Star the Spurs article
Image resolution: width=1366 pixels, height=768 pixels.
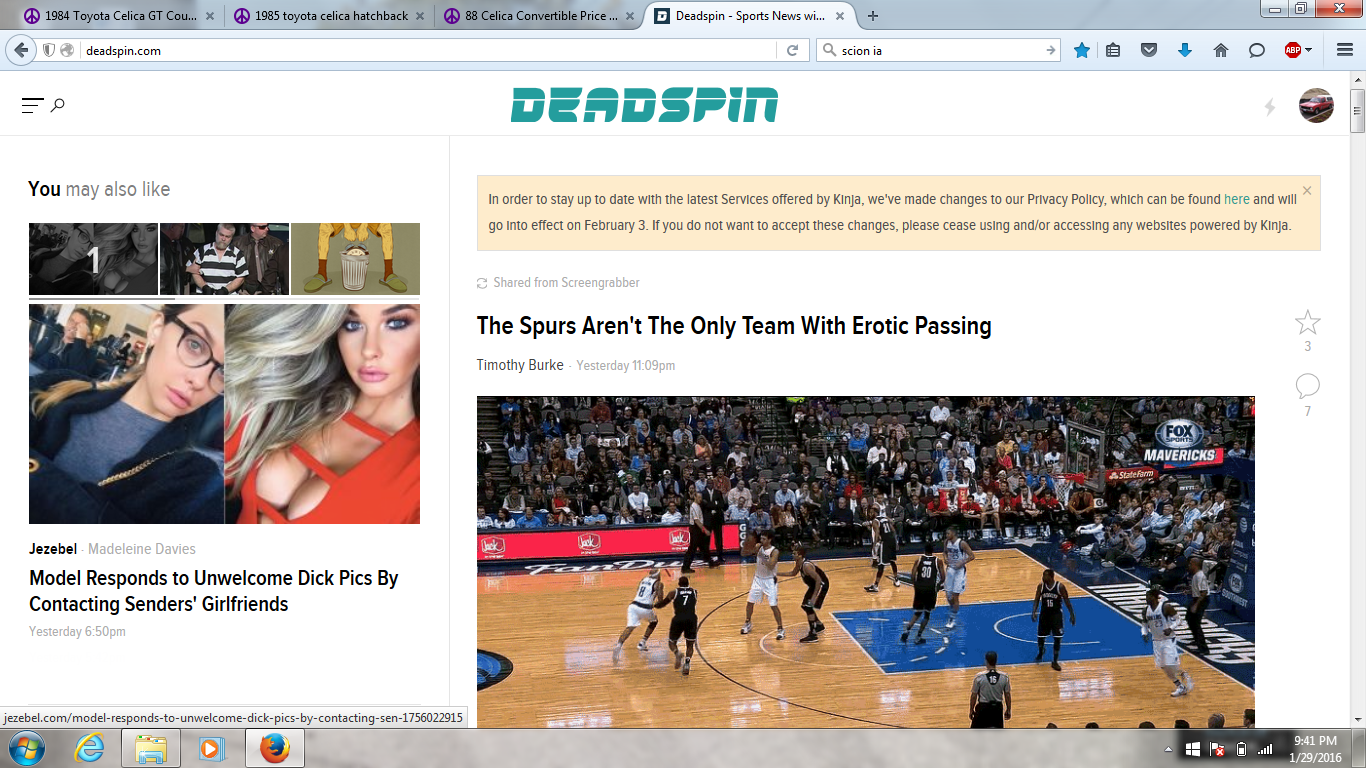(1307, 322)
